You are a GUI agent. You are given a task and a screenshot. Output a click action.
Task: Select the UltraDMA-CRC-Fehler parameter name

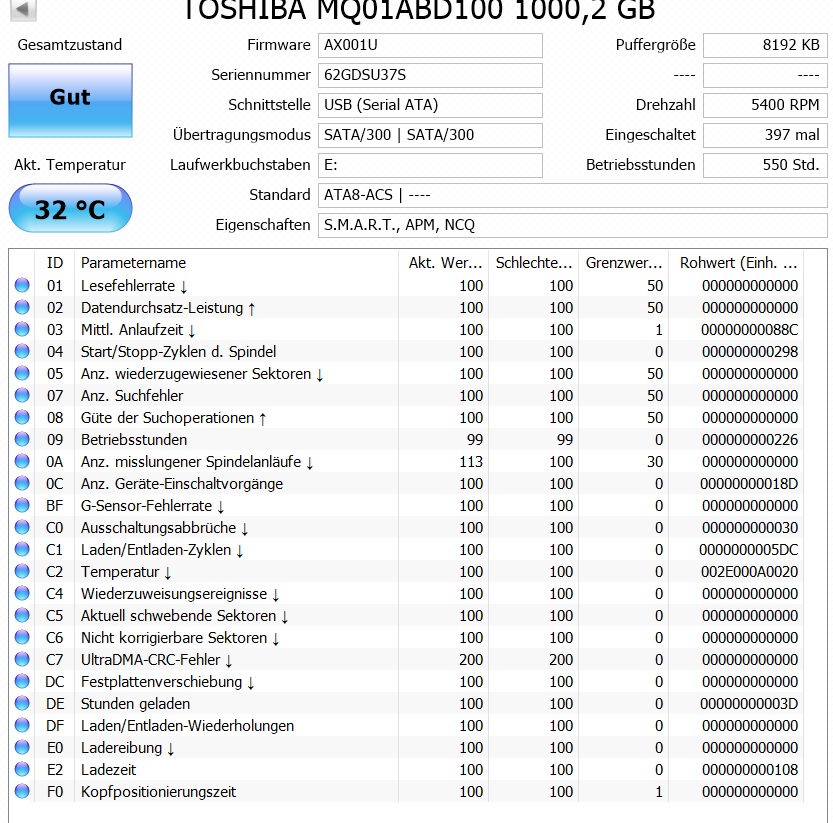coord(157,660)
